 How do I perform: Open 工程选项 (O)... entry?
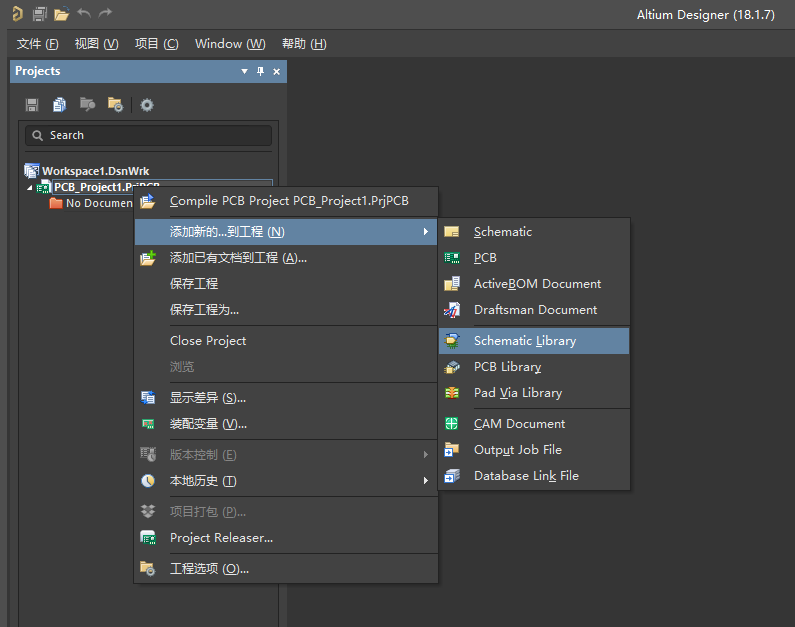(x=286, y=569)
